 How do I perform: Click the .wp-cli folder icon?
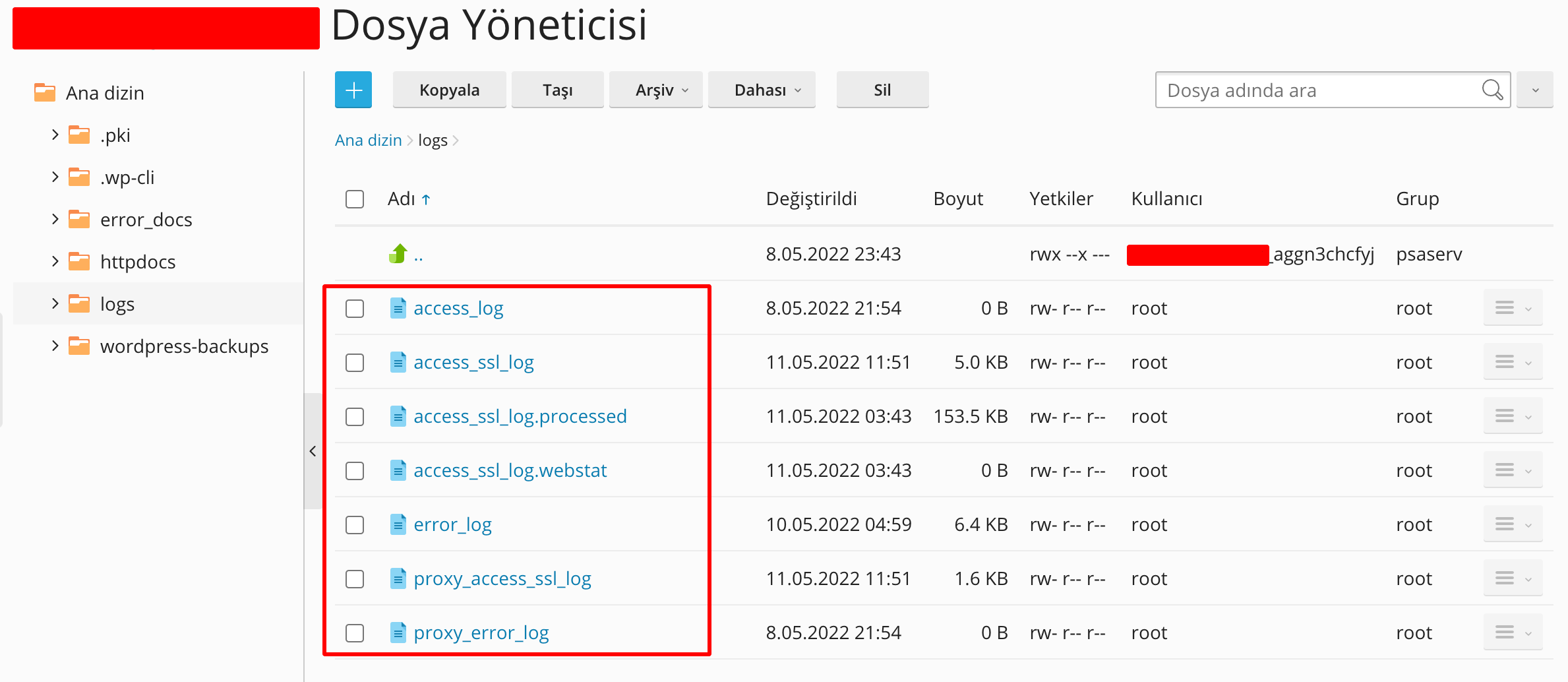[x=79, y=177]
